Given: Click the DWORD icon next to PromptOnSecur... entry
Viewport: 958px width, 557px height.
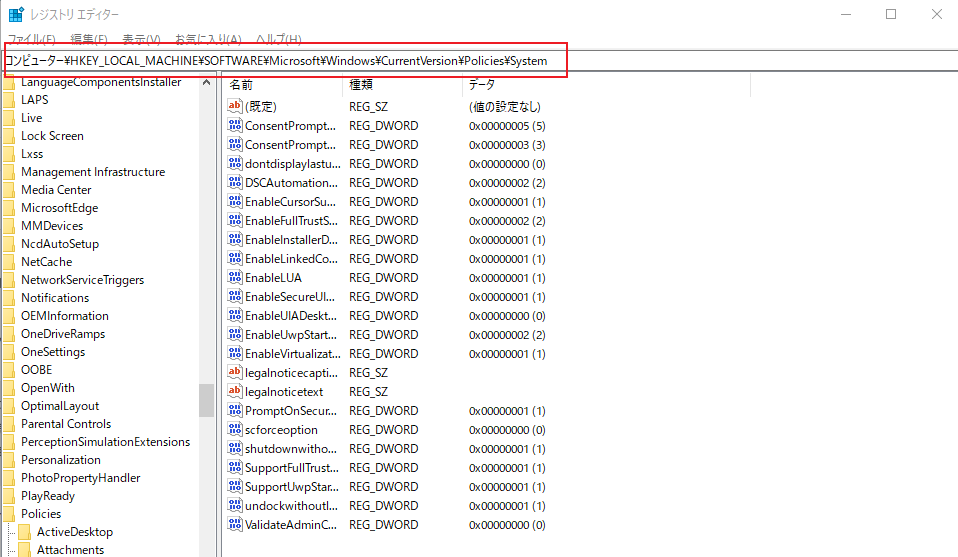Looking at the screenshot, I should point(235,410).
